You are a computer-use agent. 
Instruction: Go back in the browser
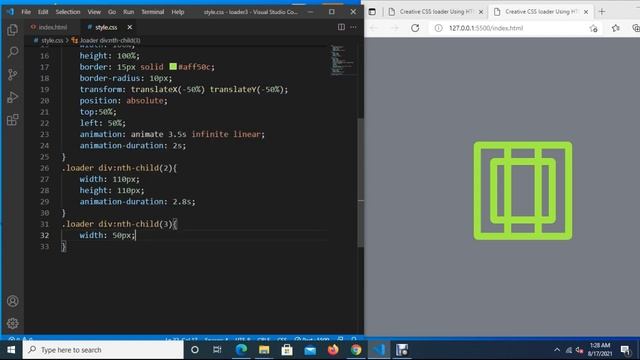point(373,28)
